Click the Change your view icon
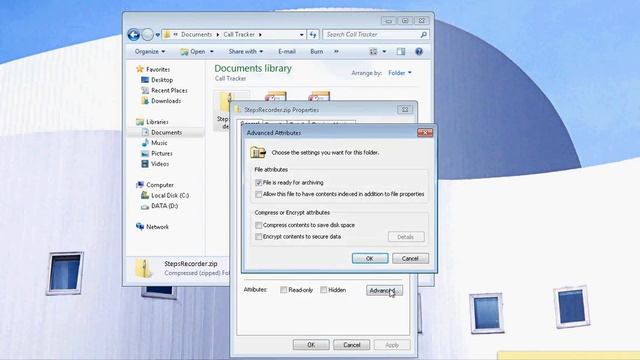The width and height of the screenshot is (640, 360). pos(373,51)
